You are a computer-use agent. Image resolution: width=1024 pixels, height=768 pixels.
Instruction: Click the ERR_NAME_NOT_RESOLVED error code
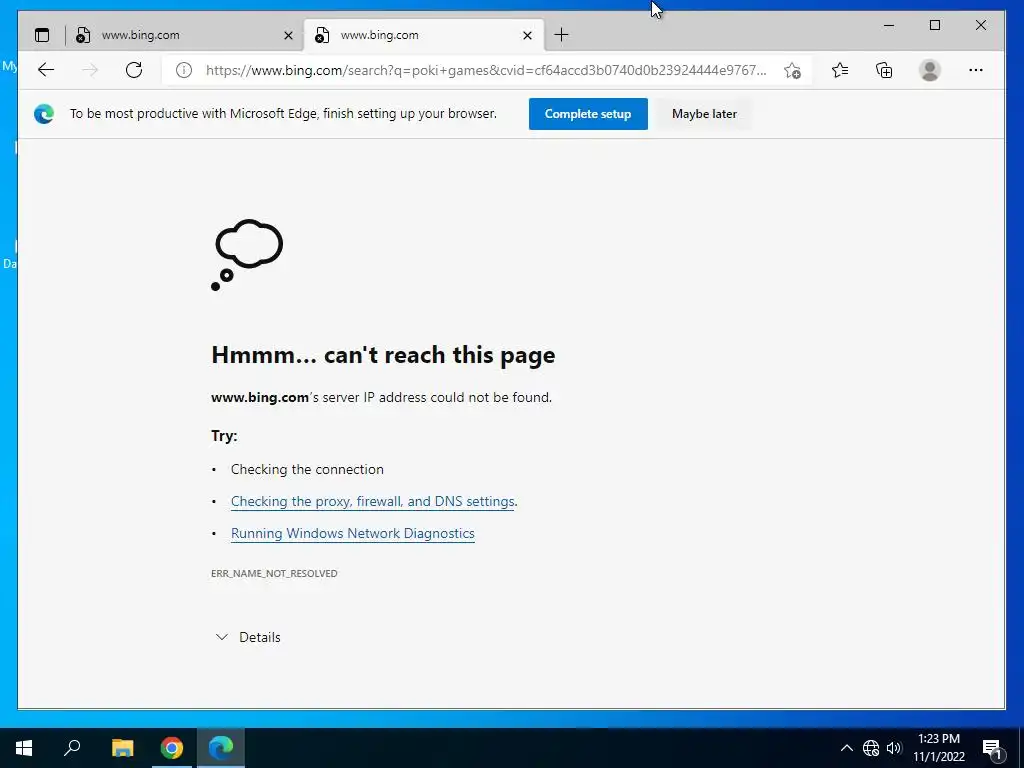coord(274,573)
